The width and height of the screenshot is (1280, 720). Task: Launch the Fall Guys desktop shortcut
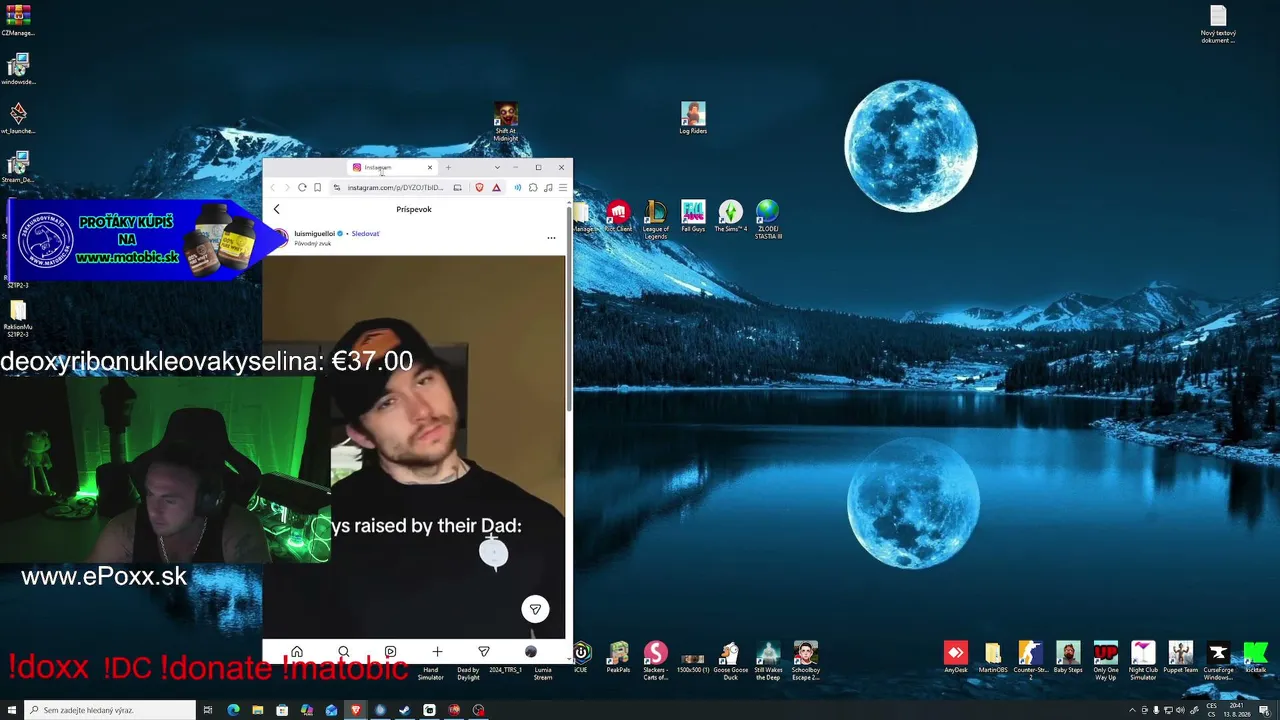click(x=693, y=217)
